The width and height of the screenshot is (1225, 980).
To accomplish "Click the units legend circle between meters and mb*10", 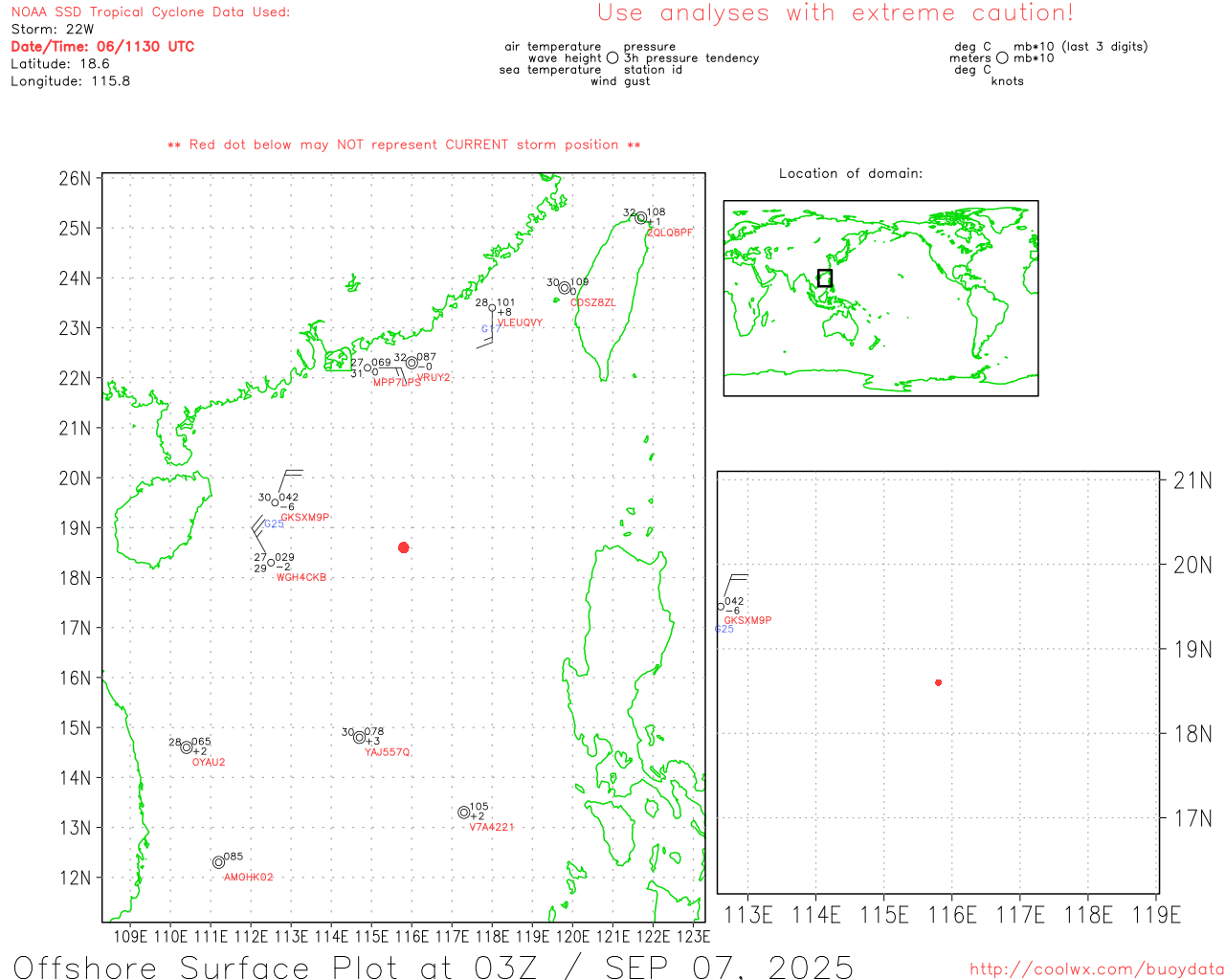I will (x=1002, y=57).
